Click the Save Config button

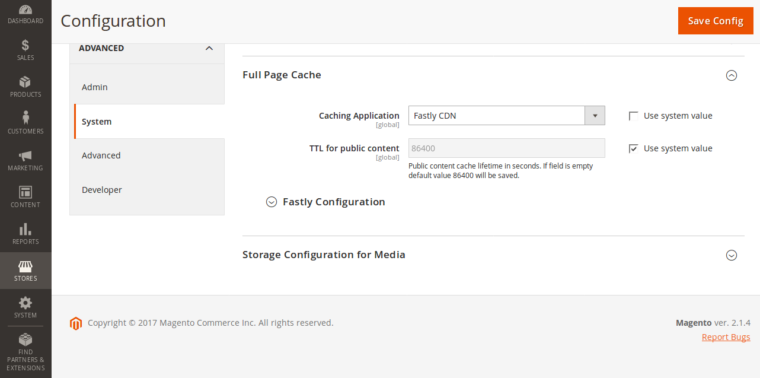[x=715, y=21]
